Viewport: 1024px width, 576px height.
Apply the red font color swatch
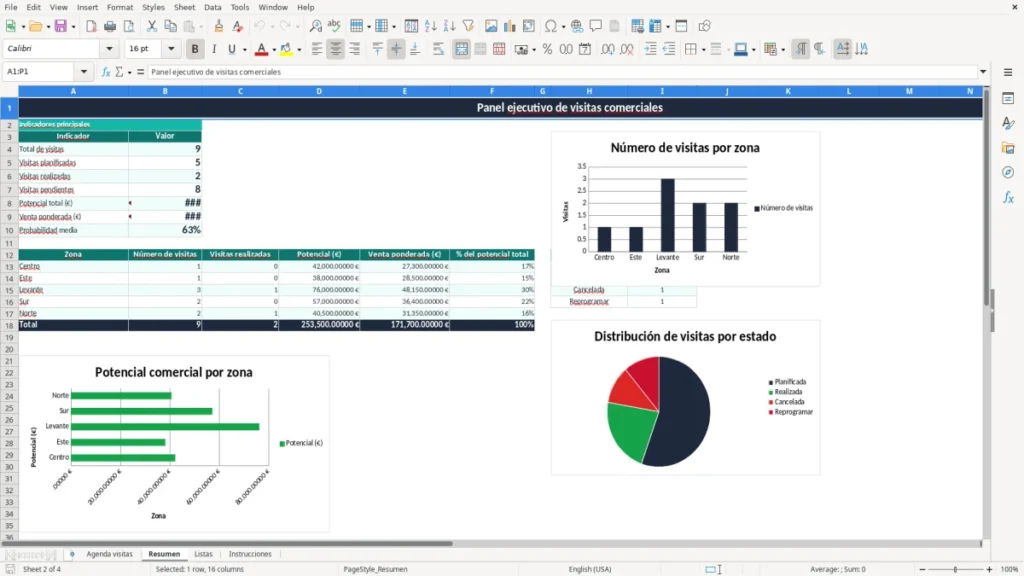(x=261, y=49)
